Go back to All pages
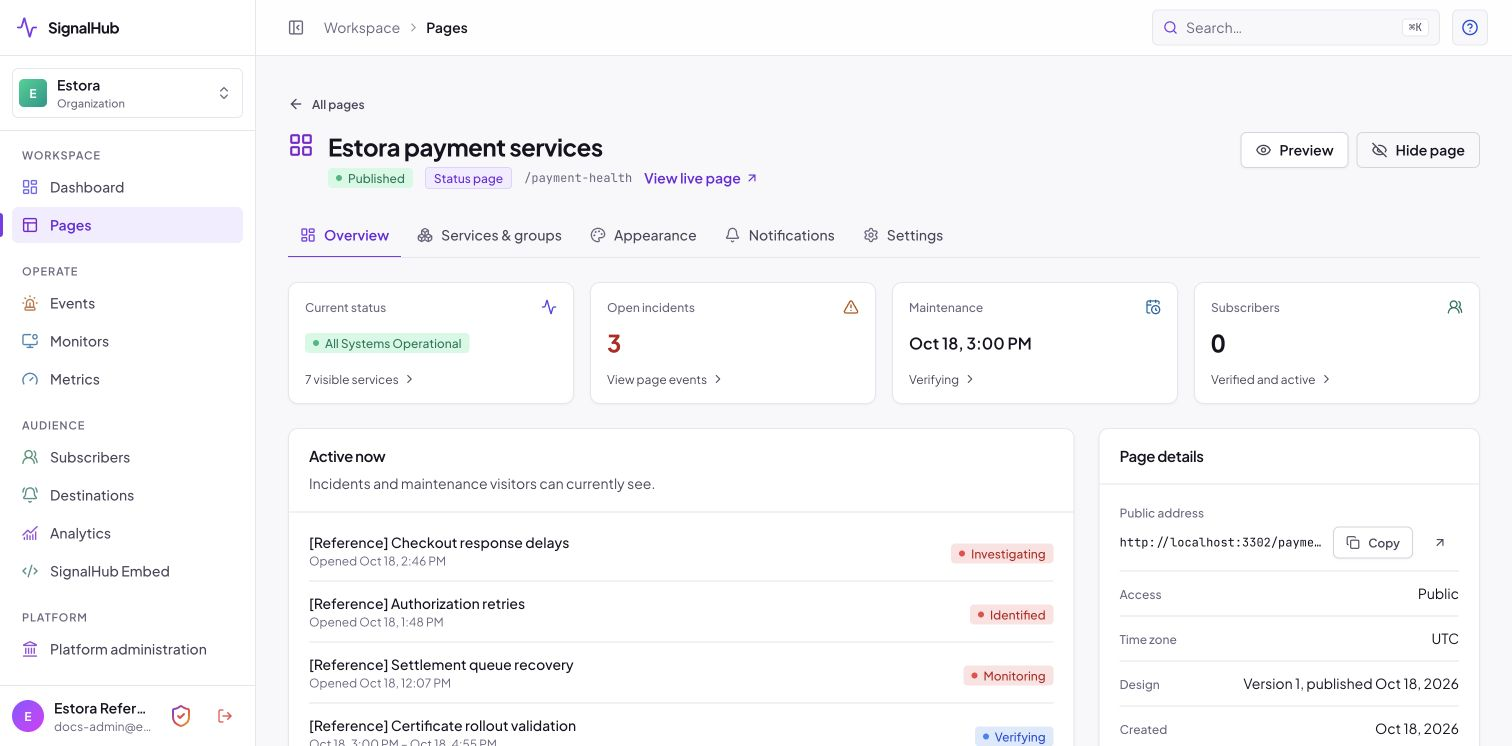Viewport: 1512px width, 746px height. [327, 104]
